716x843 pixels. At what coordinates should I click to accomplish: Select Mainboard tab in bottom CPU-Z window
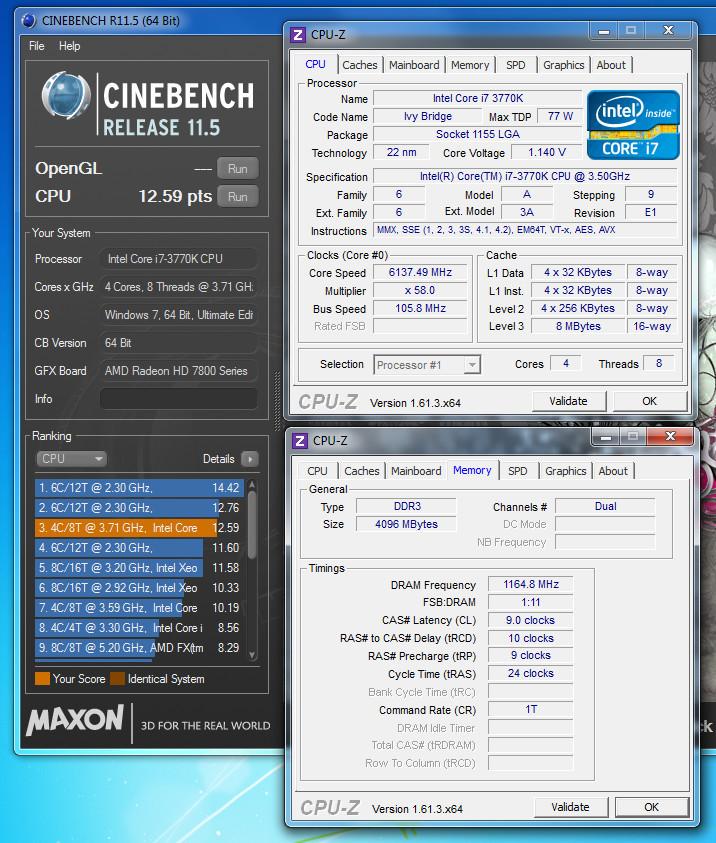click(x=416, y=471)
